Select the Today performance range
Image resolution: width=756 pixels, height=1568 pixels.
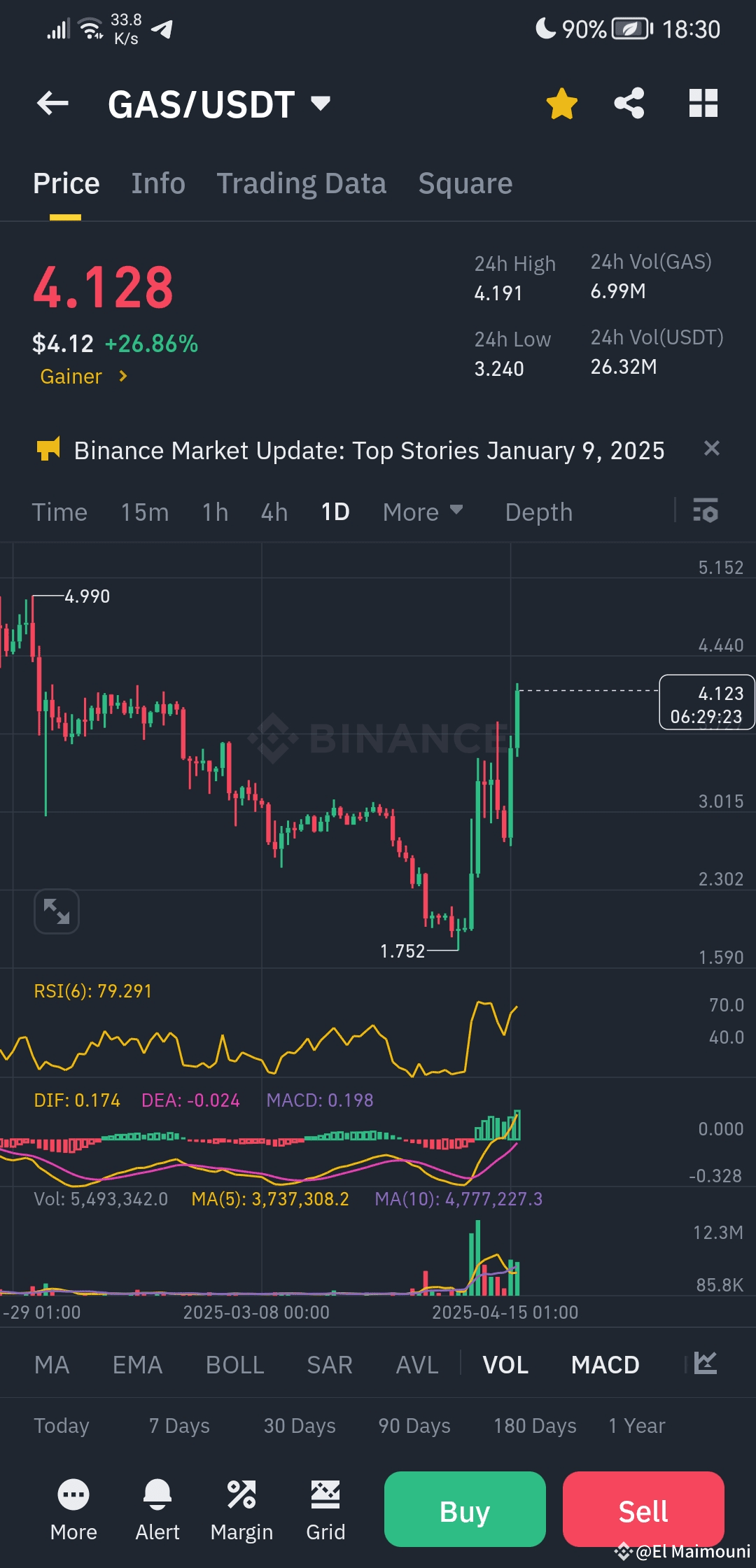click(x=62, y=1426)
